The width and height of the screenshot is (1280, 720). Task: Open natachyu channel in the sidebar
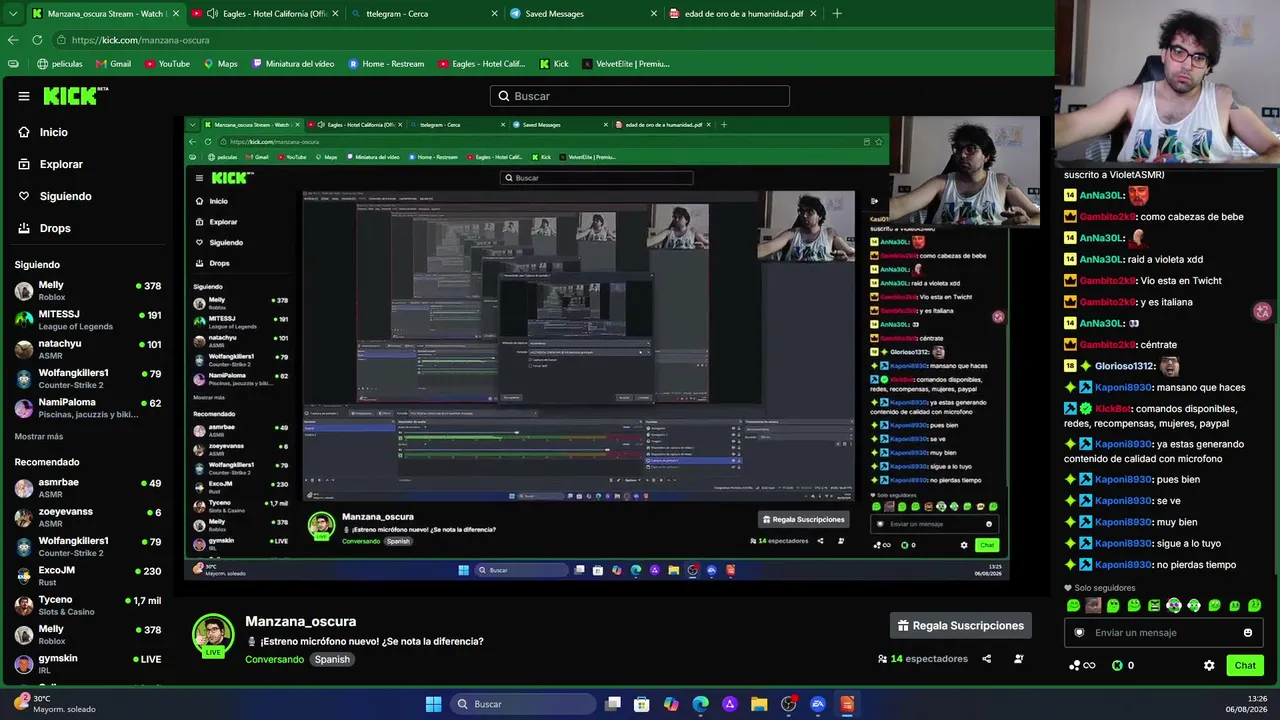tap(88, 349)
